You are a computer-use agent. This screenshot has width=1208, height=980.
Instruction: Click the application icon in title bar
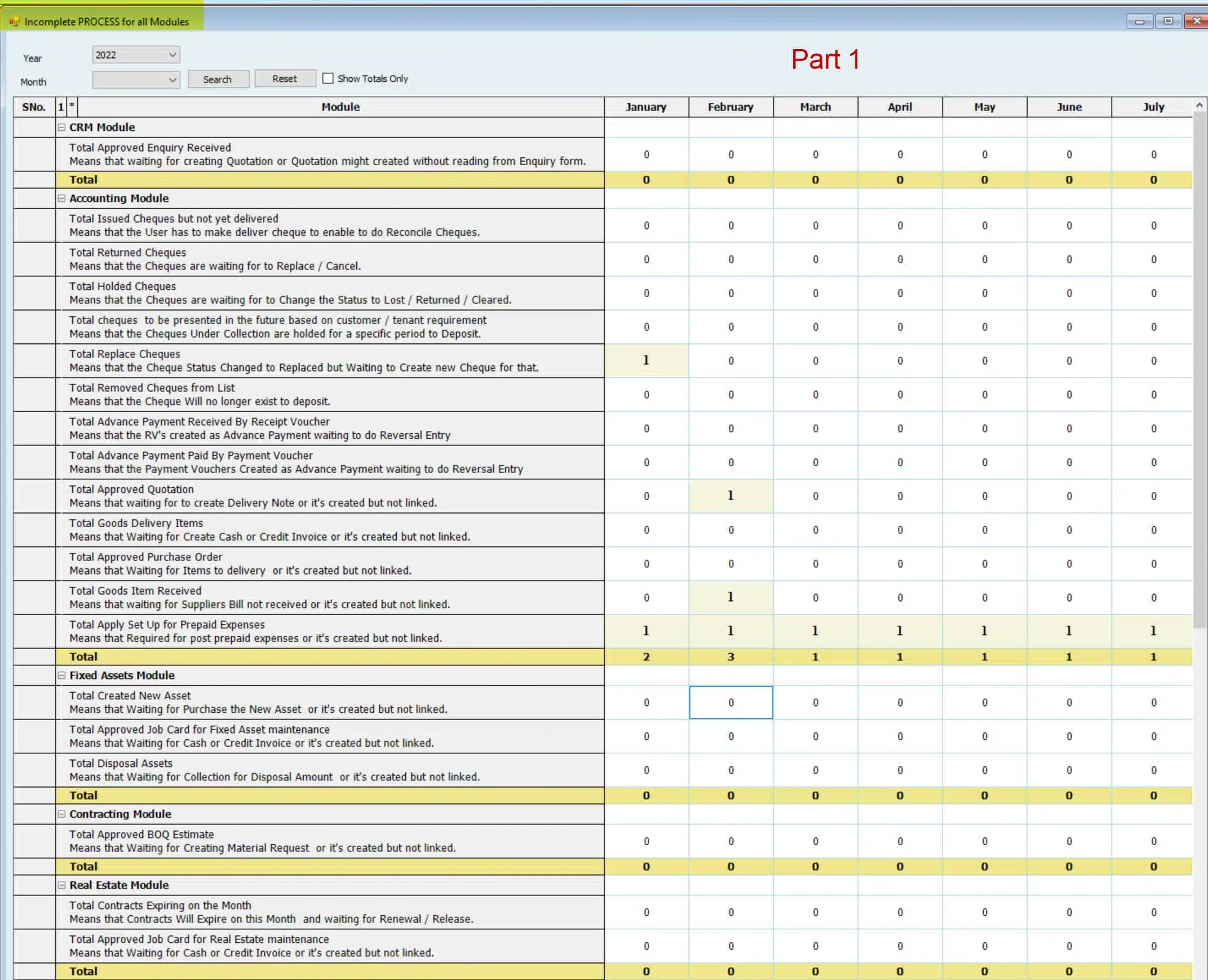14,22
